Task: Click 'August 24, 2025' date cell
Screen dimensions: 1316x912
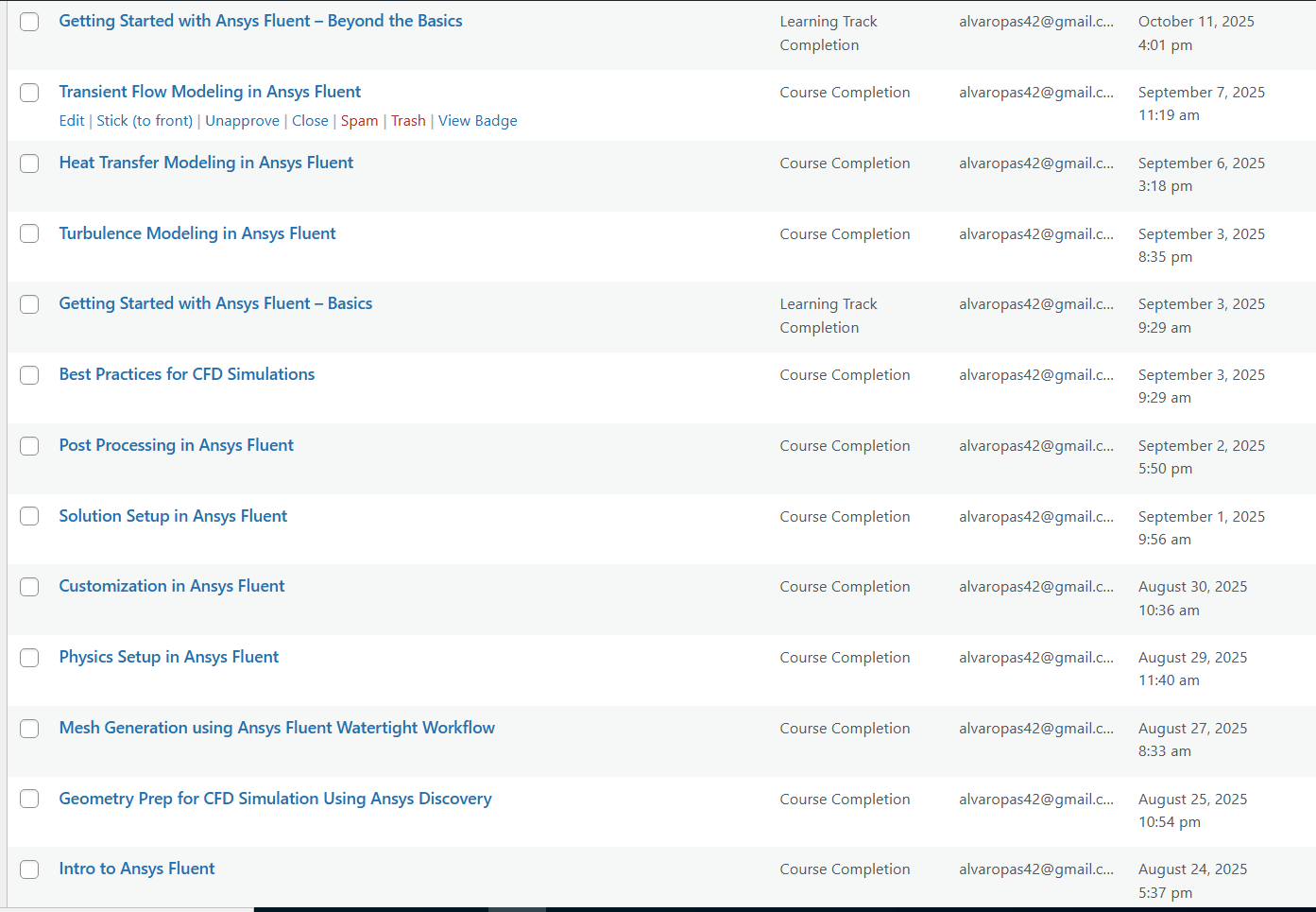Action: click(x=1193, y=881)
